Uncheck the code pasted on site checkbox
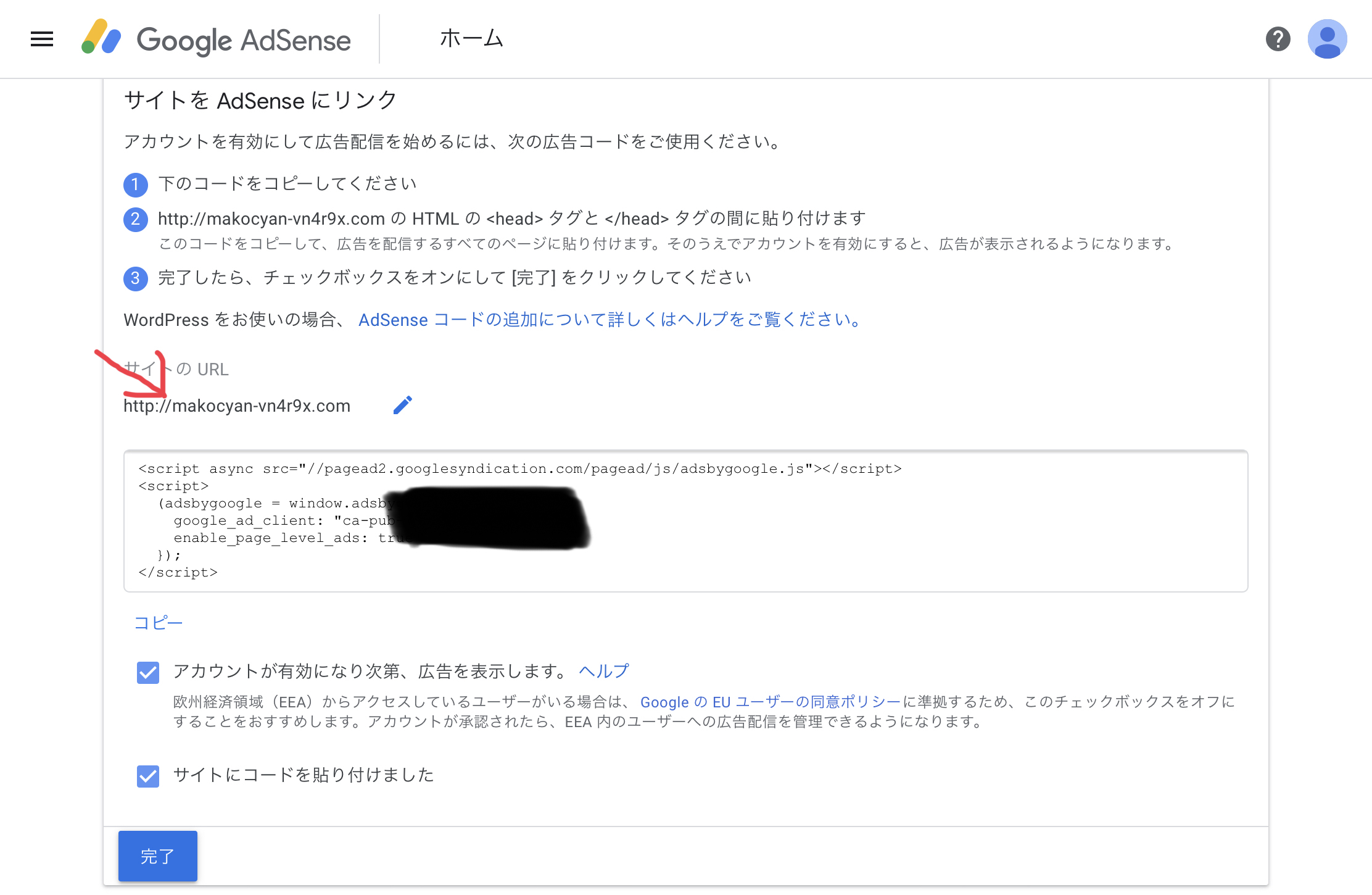 pyautogui.click(x=148, y=776)
